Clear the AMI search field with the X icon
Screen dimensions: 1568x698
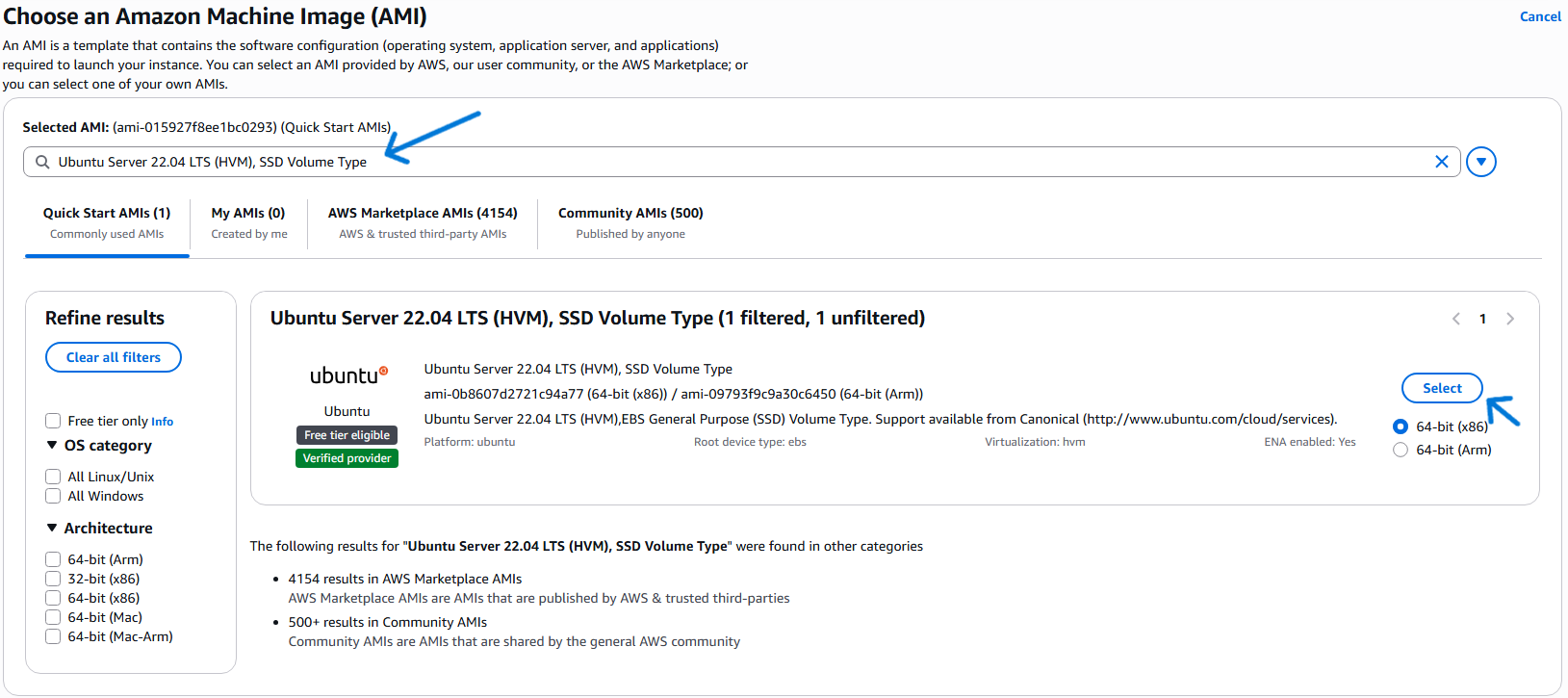tap(1441, 162)
